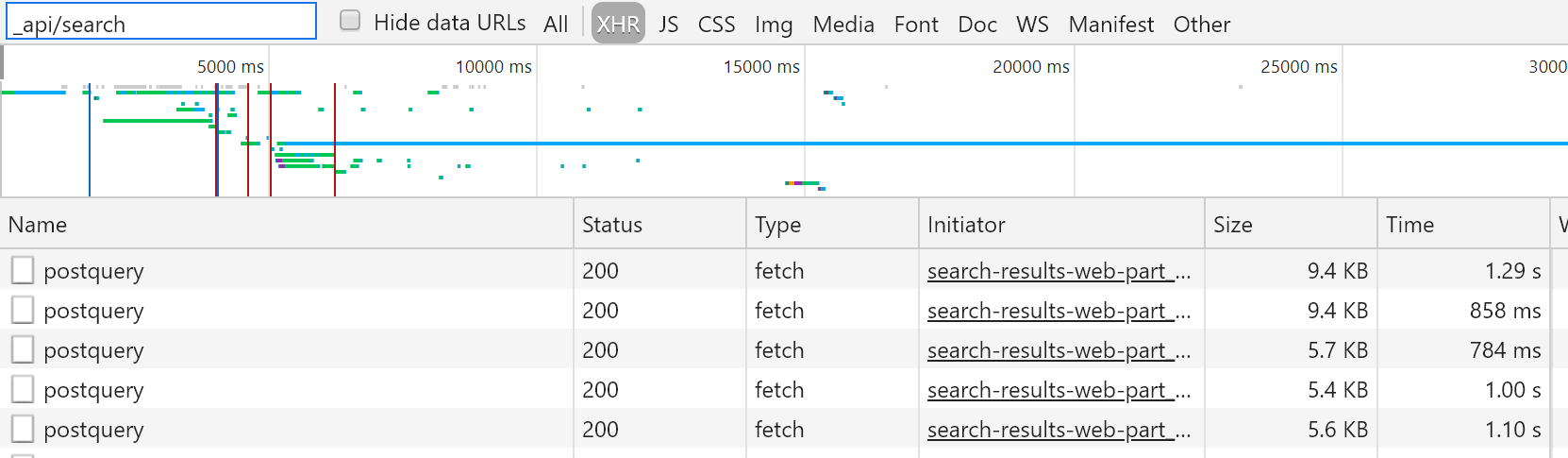Sort requests by the Time column header
Image resolution: width=1568 pixels, height=458 pixels.
click(x=1463, y=225)
